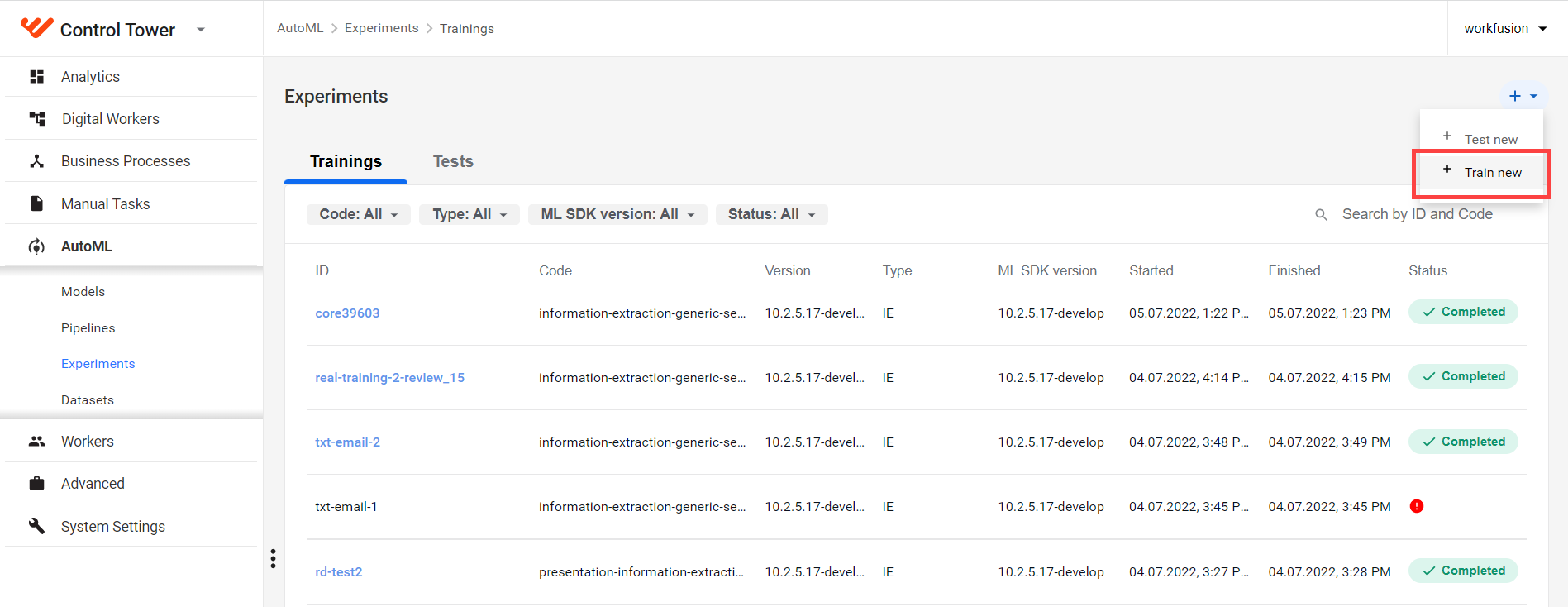
Task: Click the three-dot sidebar handle
Action: [273, 559]
